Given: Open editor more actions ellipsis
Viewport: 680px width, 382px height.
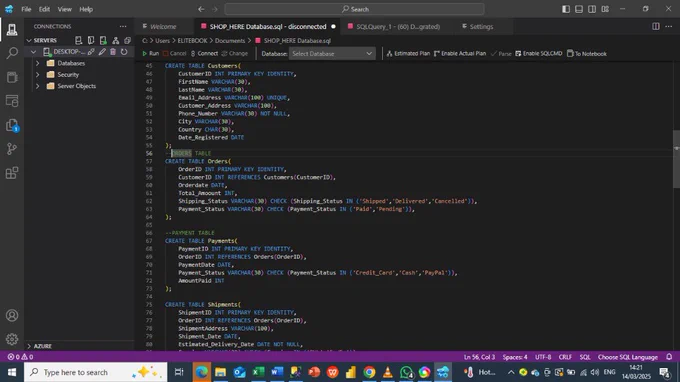Looking at the screenshot, I should tap(669, 26).
